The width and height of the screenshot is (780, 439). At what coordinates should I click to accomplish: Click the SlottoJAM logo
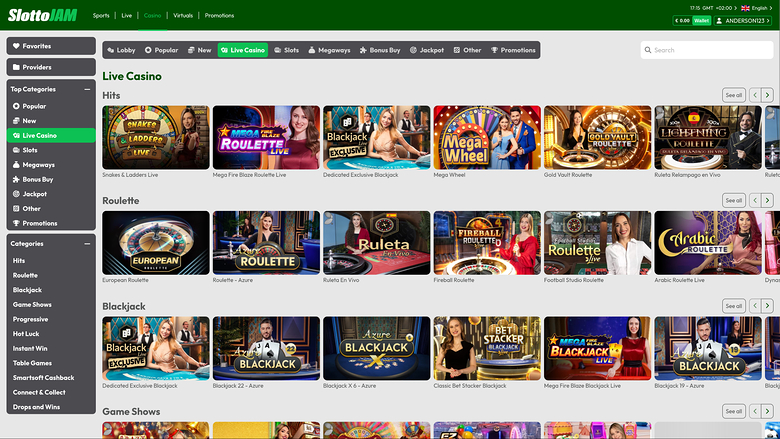42,15
